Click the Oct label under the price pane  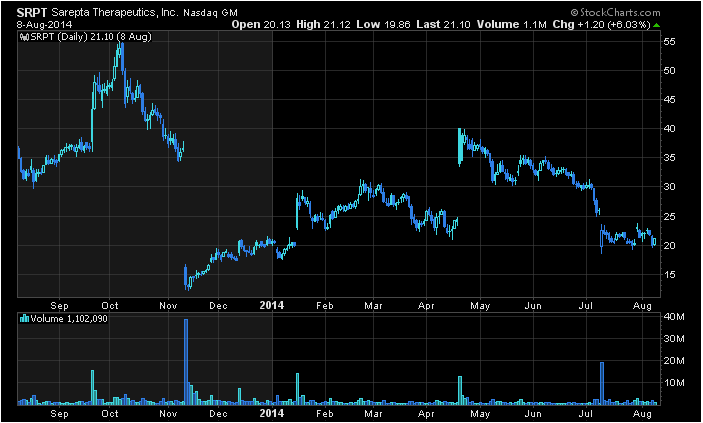[x=110, y=306]
